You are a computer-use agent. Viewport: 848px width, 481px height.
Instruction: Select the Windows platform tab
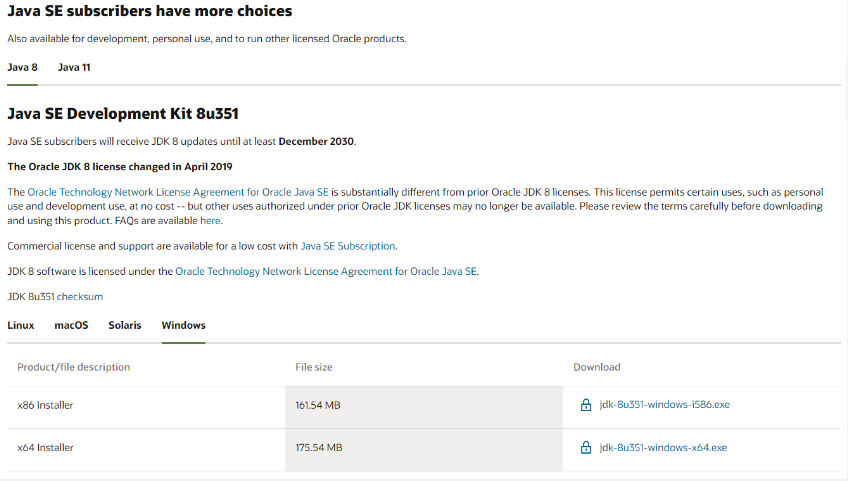pyautogui.click(x=183, y=325)
